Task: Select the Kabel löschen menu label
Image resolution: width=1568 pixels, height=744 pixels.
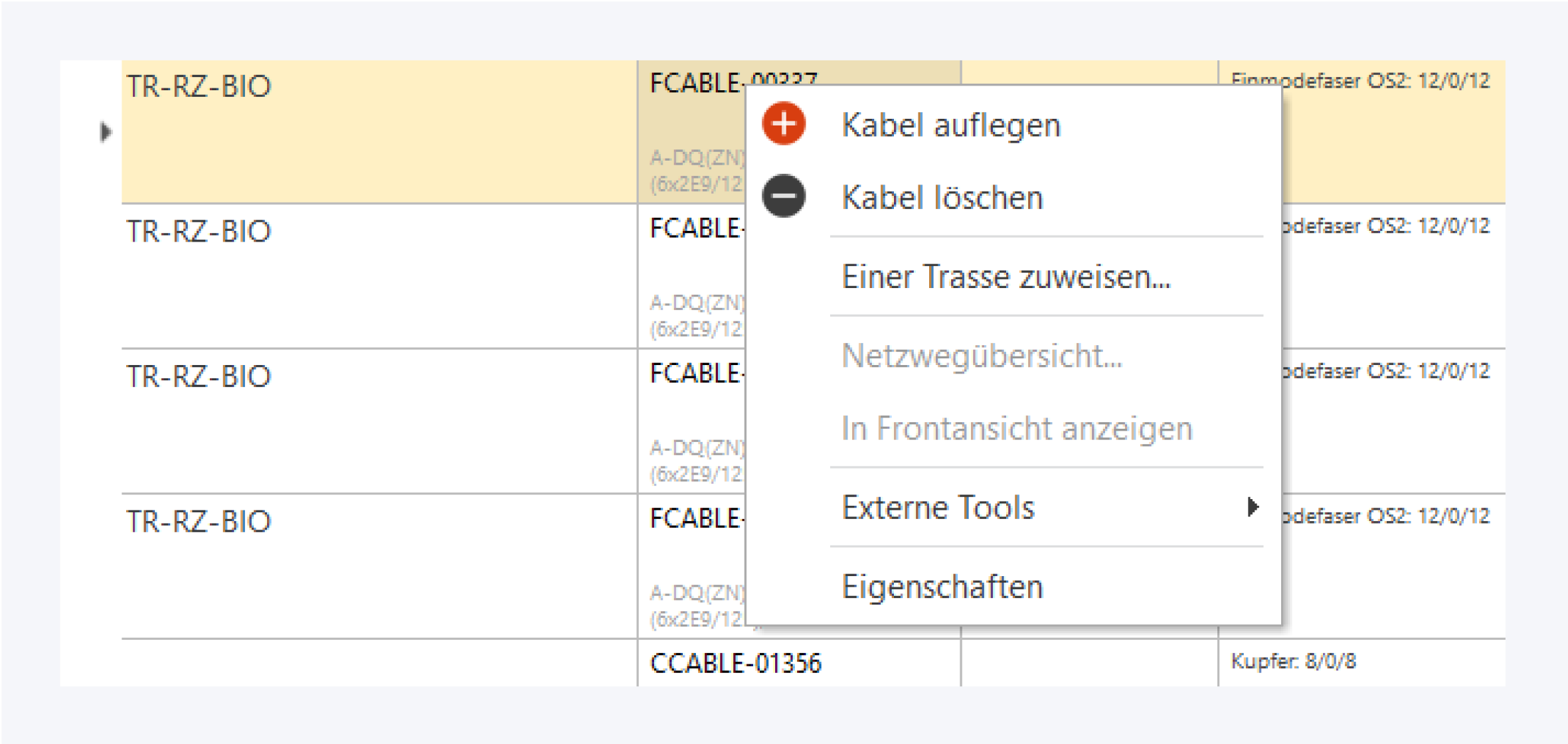Action: (x=942, y=198)
